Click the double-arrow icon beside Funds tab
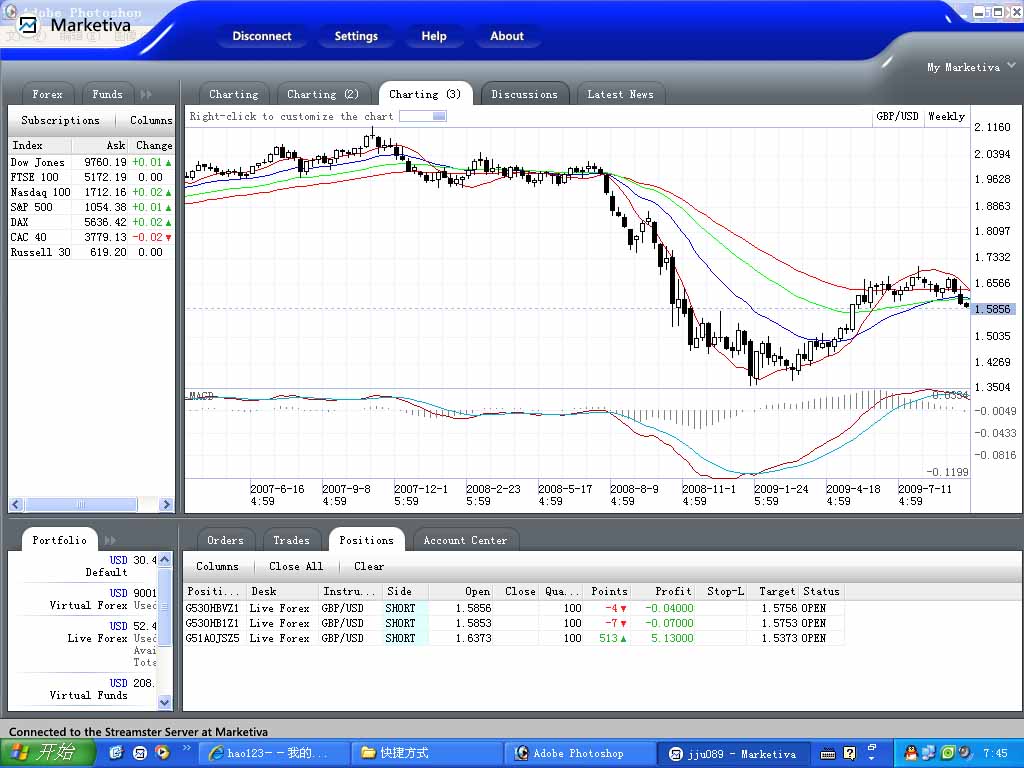 pyautogui.click(x=146, y=94)
